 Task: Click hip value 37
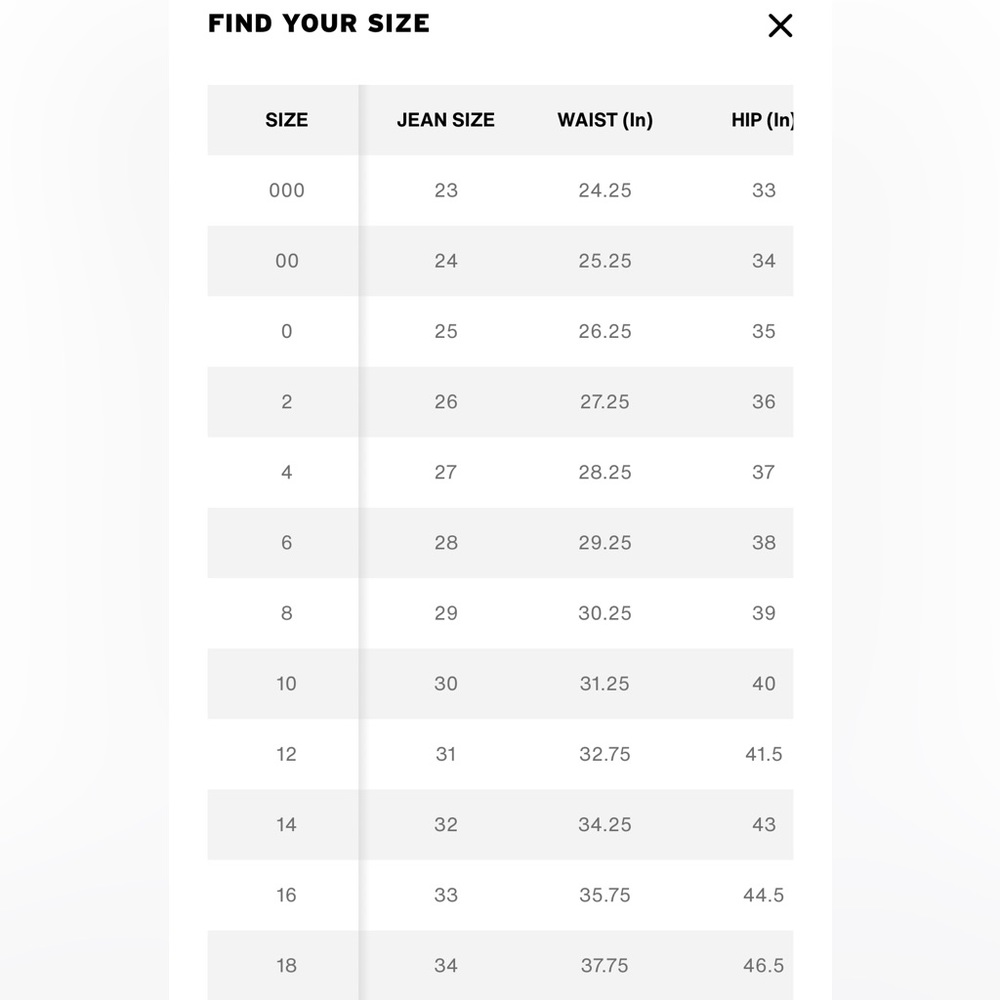click(x=763, y=472)
